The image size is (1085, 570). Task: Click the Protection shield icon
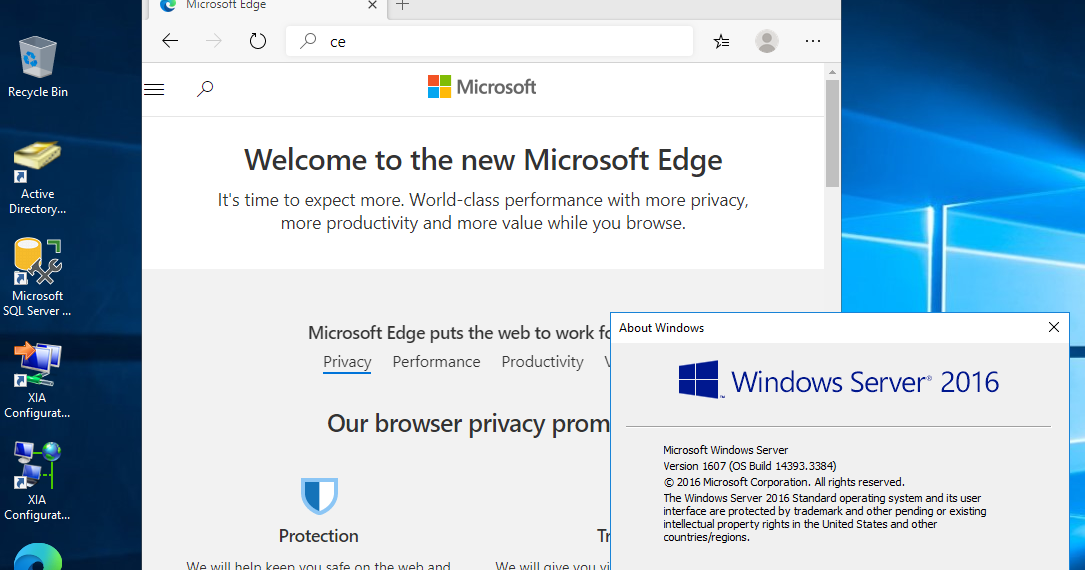point(319,495)
